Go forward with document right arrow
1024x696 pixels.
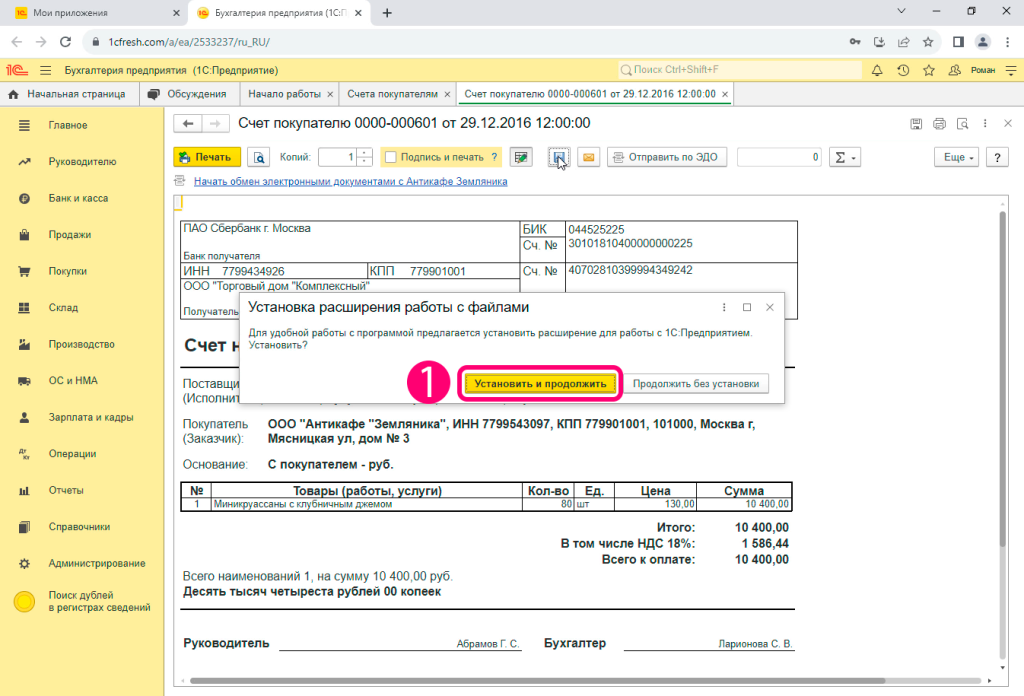coord(216,123)
